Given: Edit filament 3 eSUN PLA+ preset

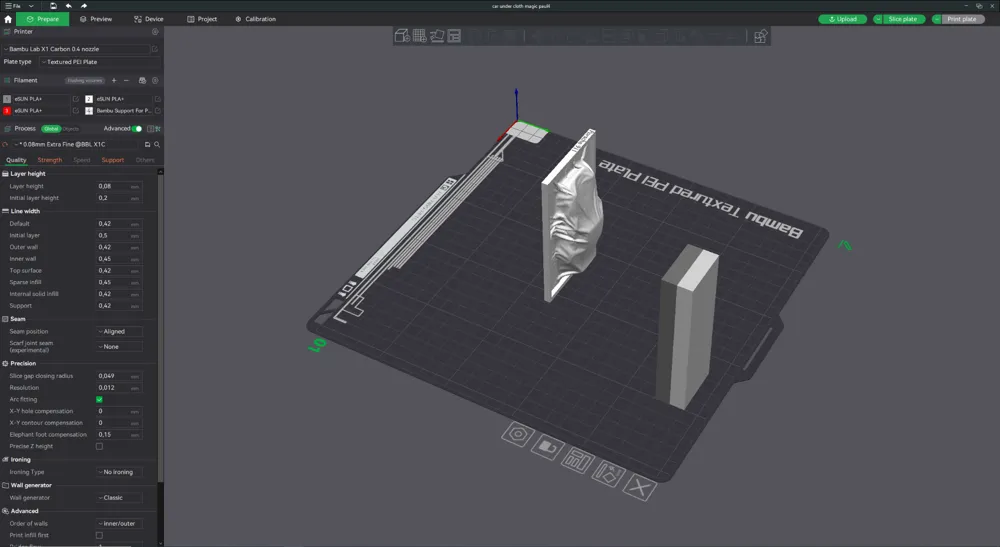Looking at the screenshot, I should click(76, 110).
